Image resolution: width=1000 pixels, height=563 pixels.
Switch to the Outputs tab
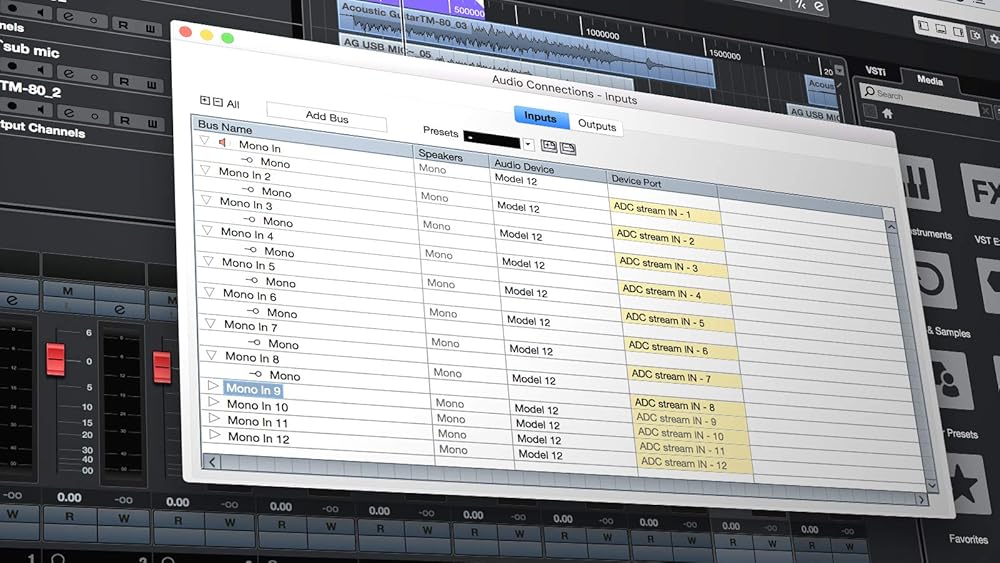597,126
